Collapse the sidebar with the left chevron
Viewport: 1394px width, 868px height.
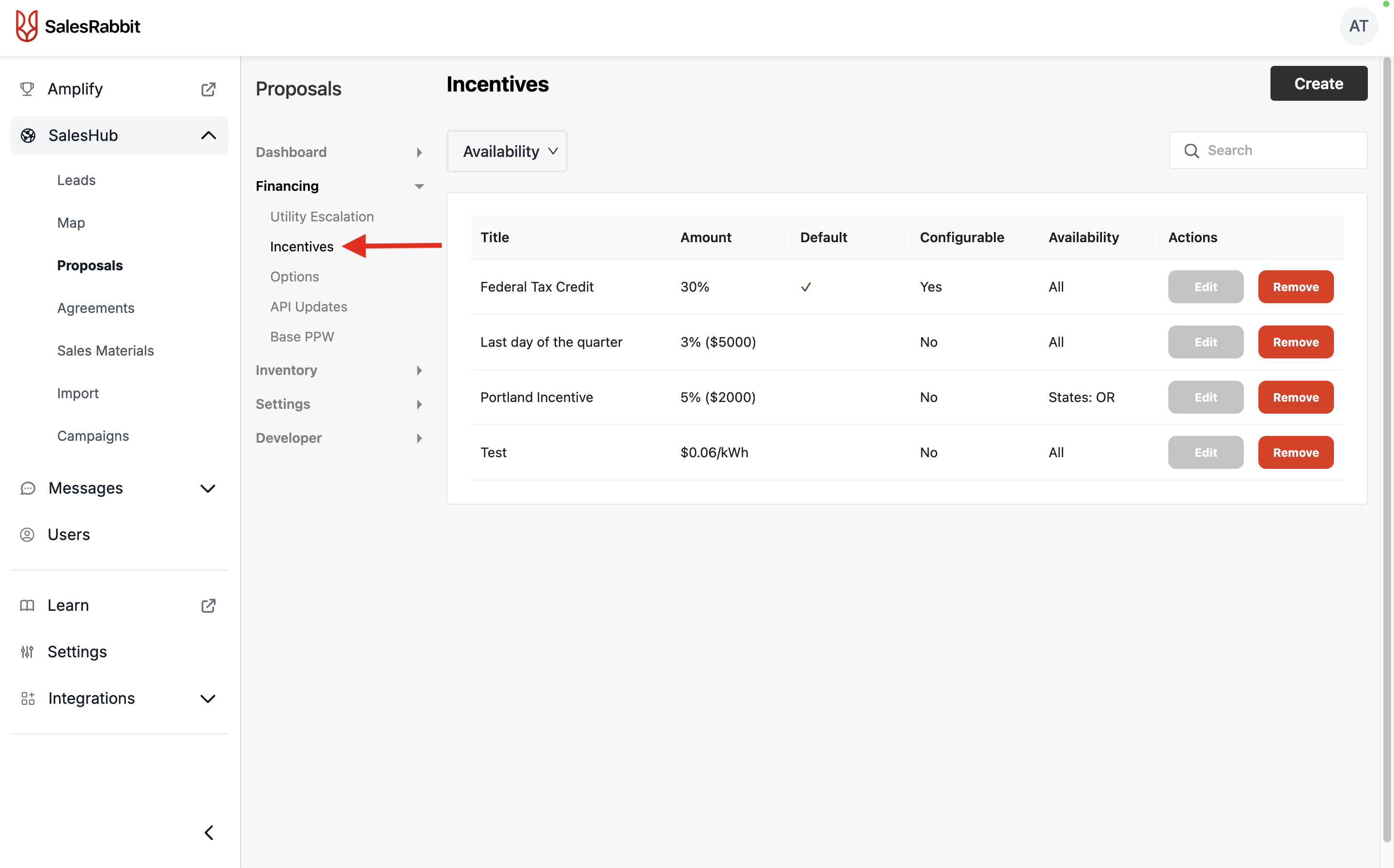pos(209,833)
